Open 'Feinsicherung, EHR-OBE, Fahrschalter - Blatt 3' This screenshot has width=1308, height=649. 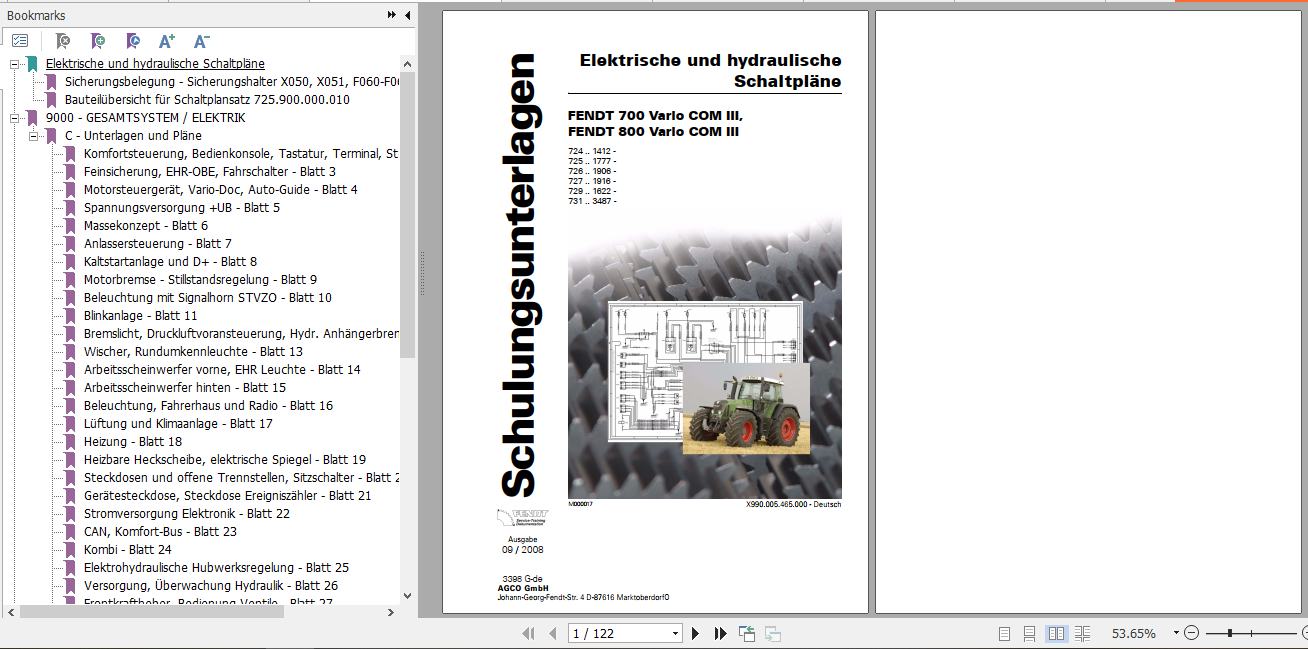210,172
